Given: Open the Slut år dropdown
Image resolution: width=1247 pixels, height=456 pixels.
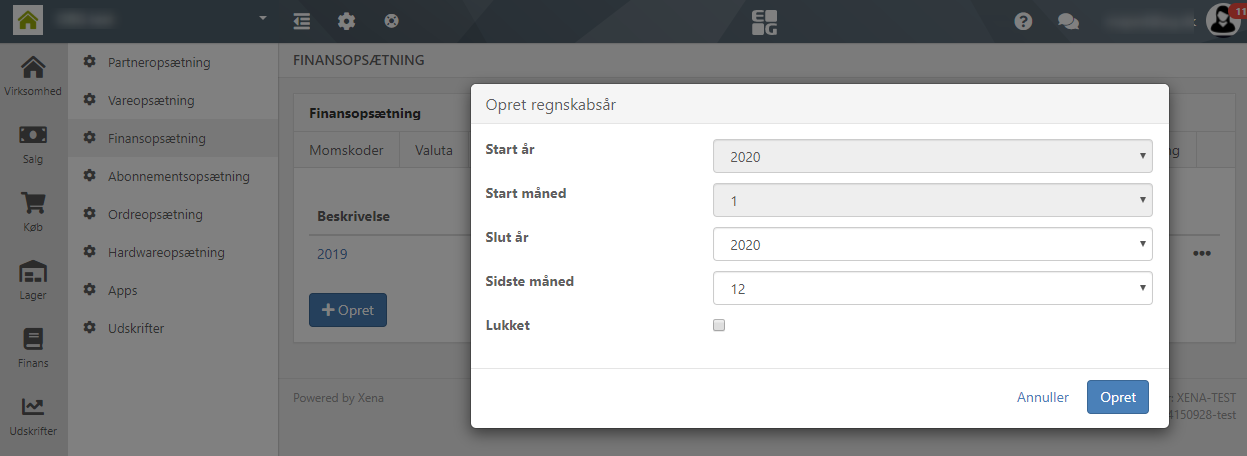Looking at the screenshot, I should click(932, 244).
